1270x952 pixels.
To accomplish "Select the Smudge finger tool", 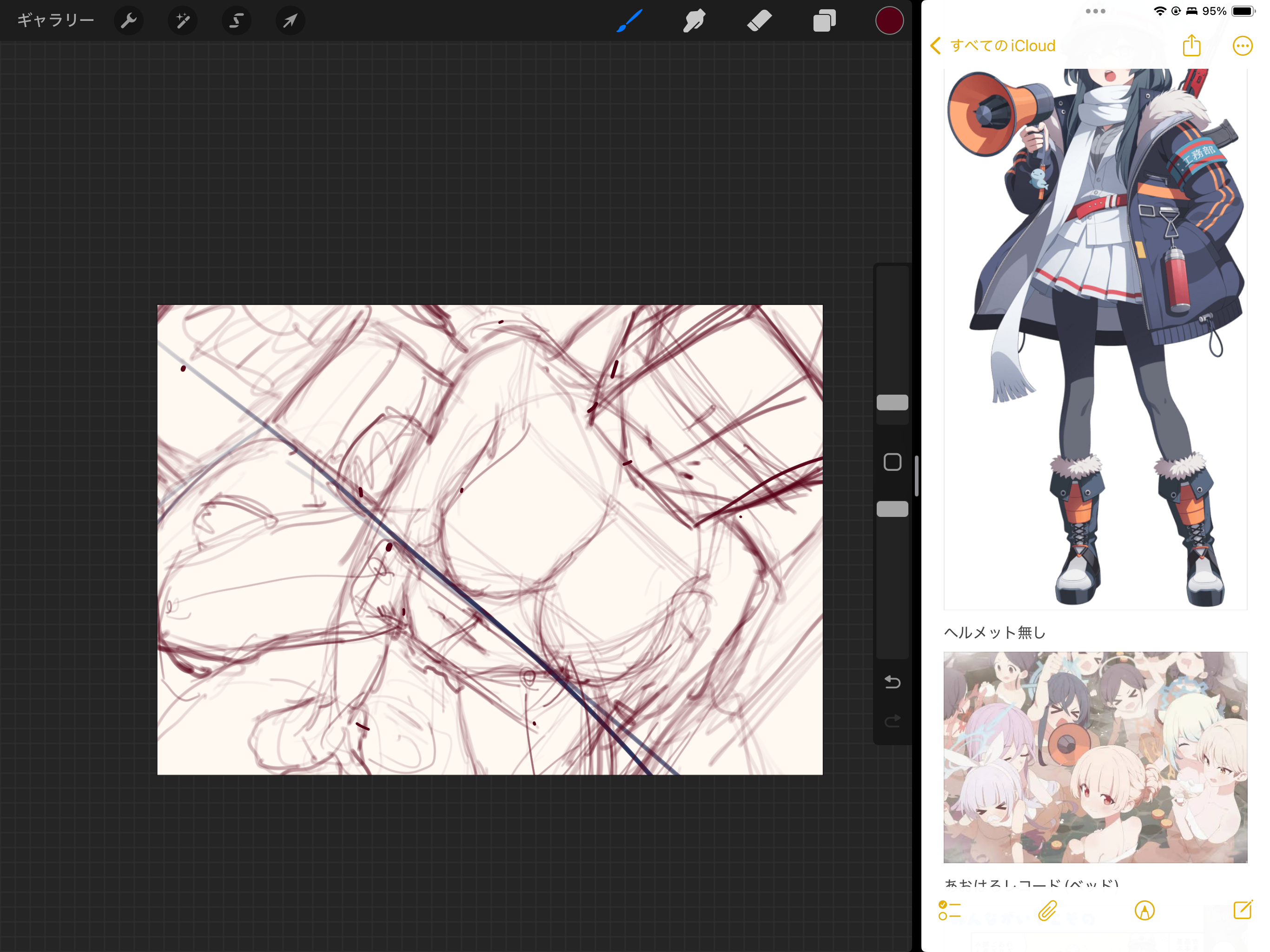I will (x=694, y=21).
